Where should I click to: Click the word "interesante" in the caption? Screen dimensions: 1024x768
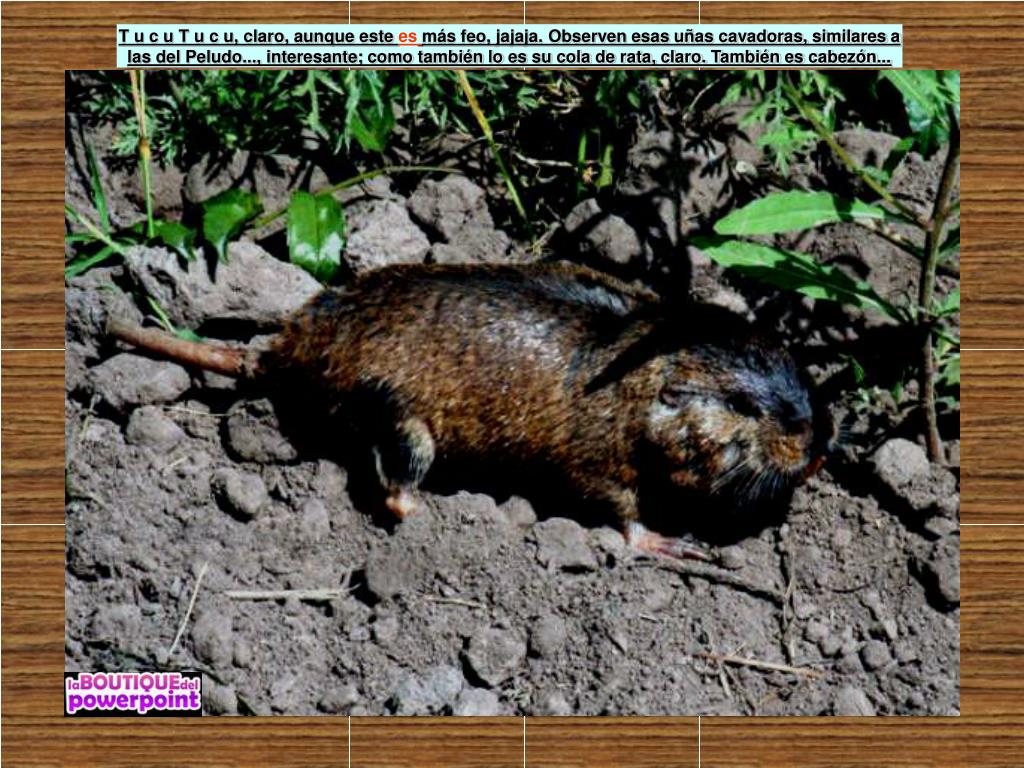click(313, 57)
